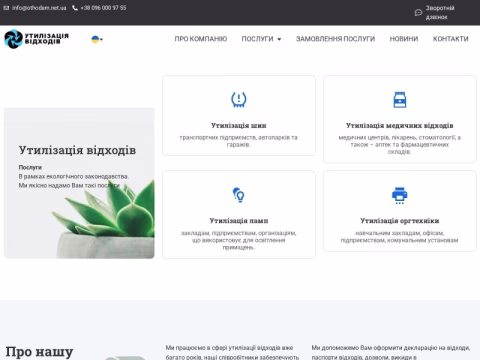Click the Утилізація відходів logo

click(x=36, y=39)
